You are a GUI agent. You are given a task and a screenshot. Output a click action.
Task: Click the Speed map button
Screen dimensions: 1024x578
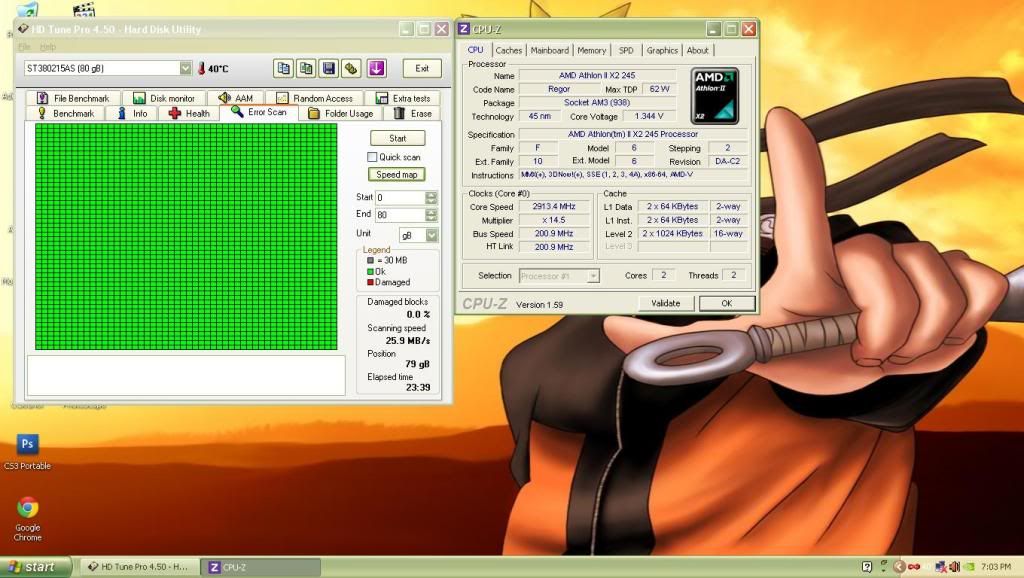coord(396,174)
